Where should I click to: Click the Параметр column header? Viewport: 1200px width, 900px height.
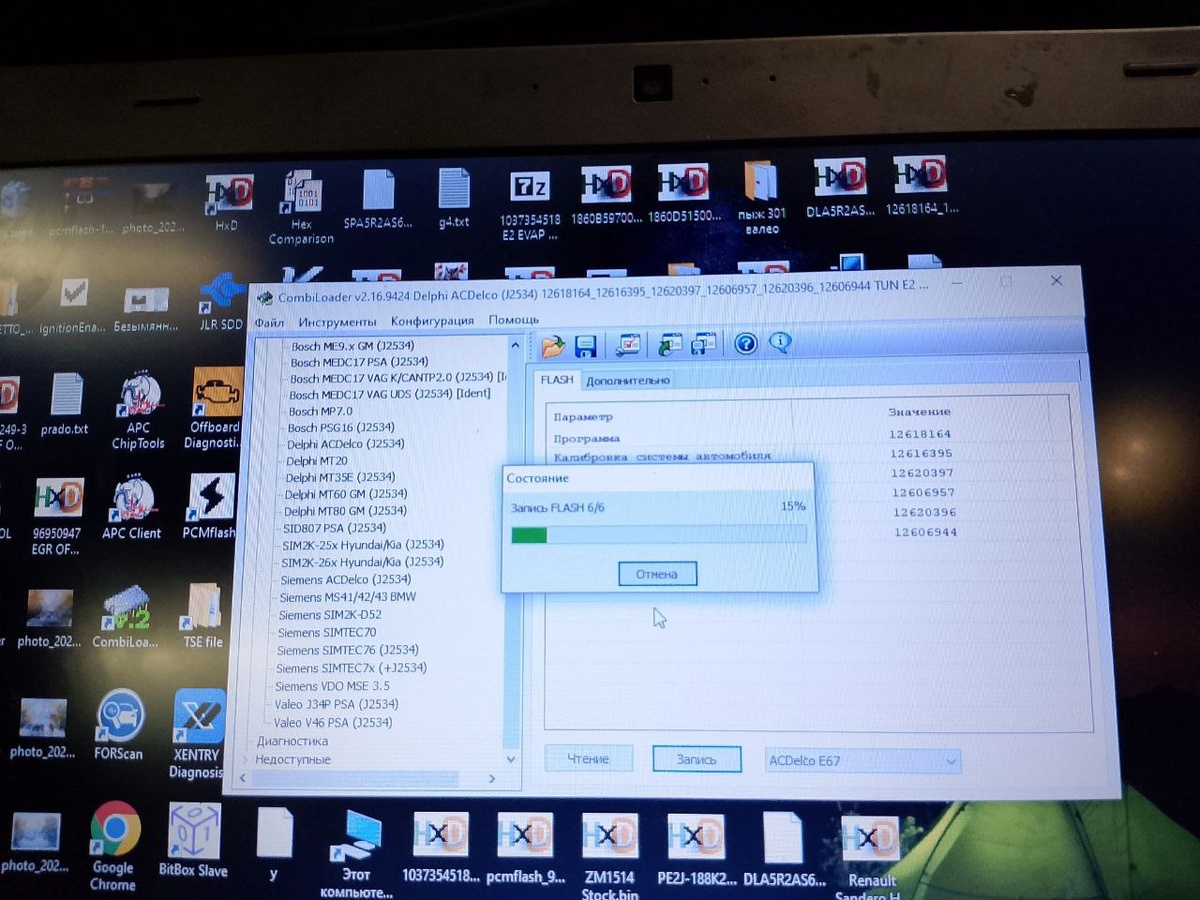click(x=583, y=416)
